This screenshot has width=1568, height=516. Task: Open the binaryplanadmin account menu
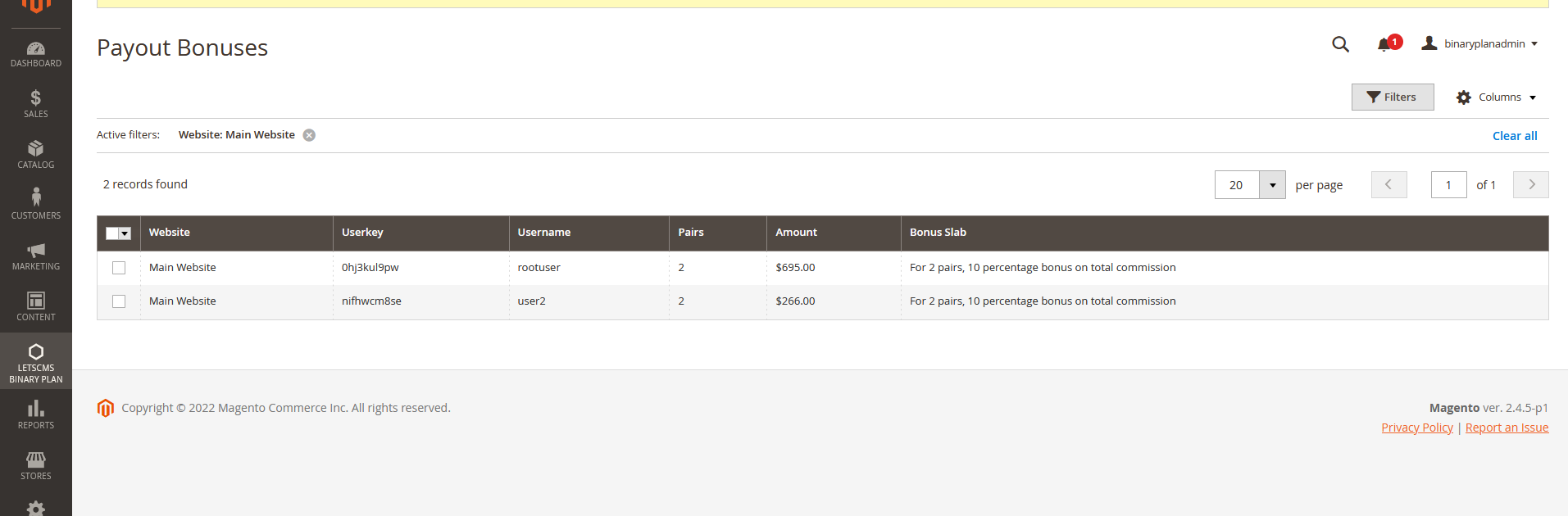1480,44
